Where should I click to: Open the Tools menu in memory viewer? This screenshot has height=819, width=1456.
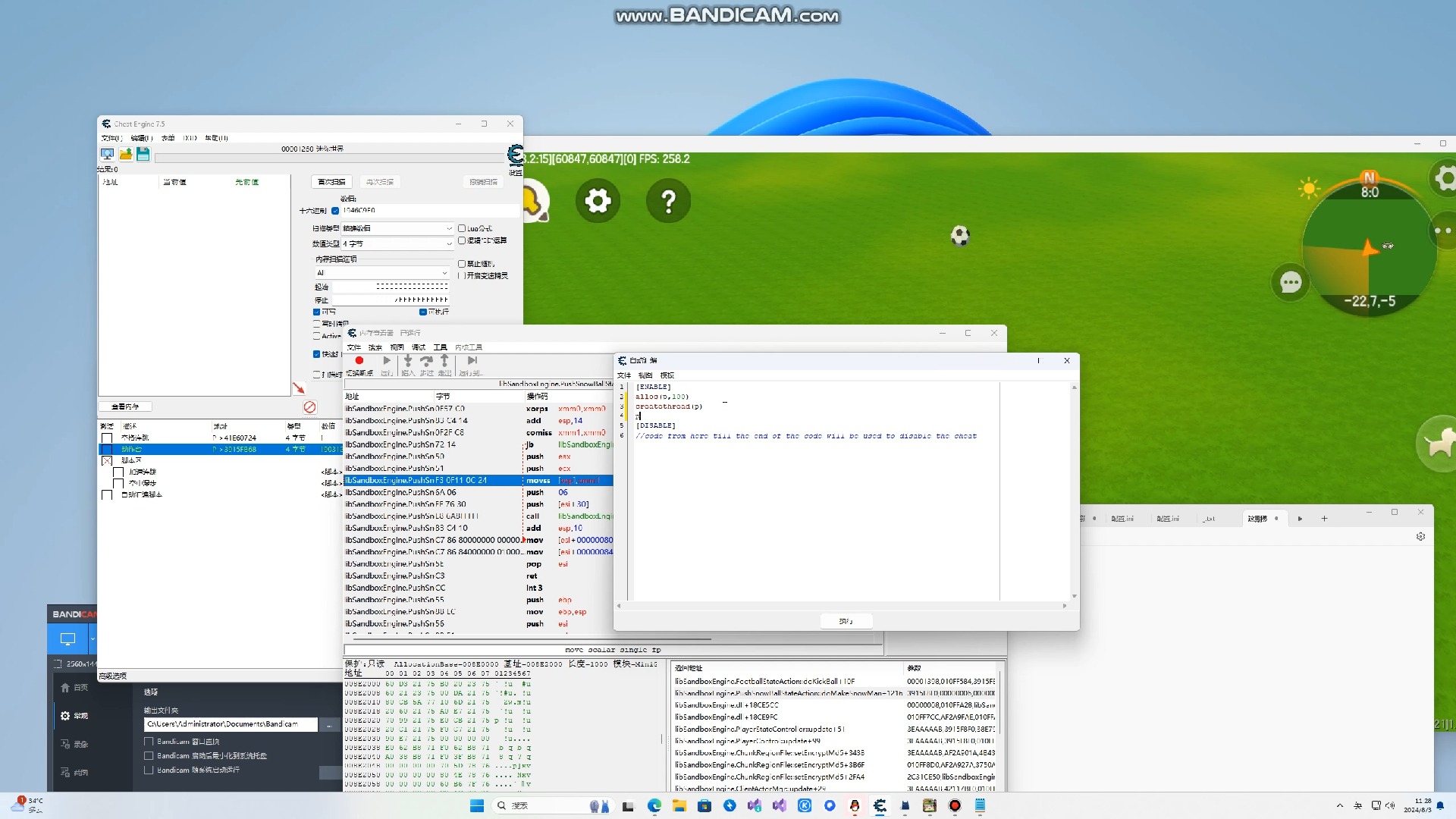441,347
